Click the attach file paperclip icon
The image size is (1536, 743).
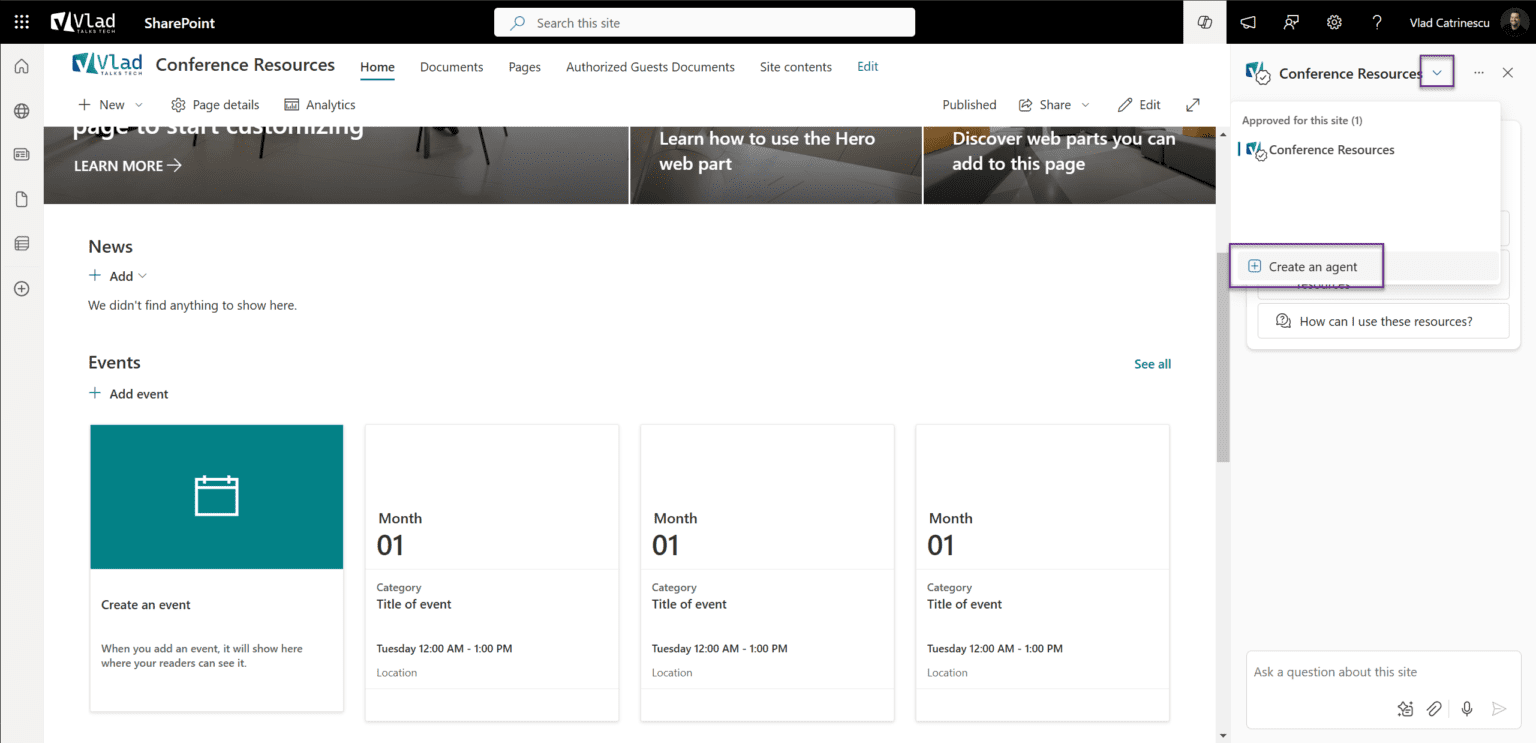(x=1434, y=708)
